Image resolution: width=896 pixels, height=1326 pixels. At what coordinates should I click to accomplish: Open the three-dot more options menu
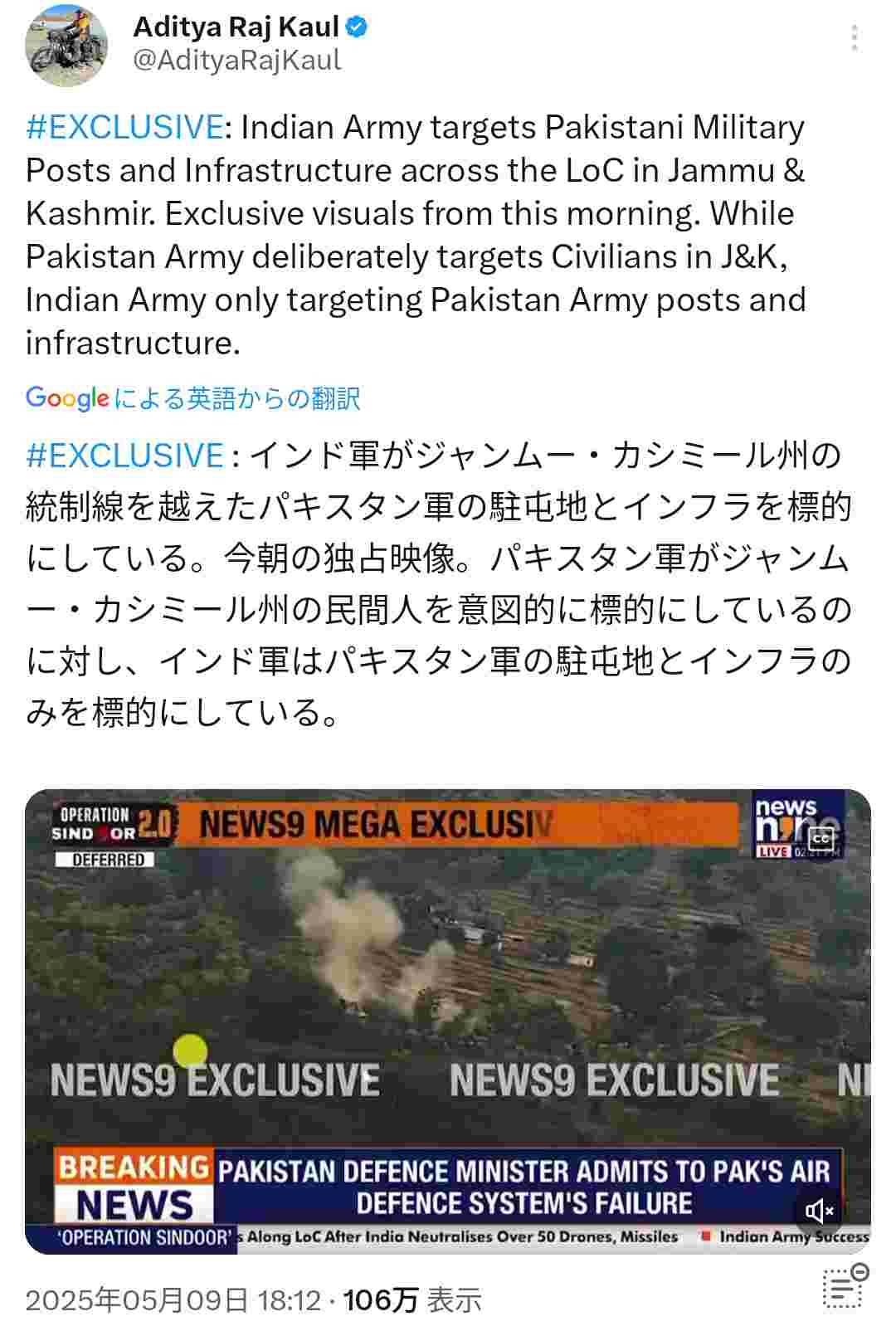point(855,37)
